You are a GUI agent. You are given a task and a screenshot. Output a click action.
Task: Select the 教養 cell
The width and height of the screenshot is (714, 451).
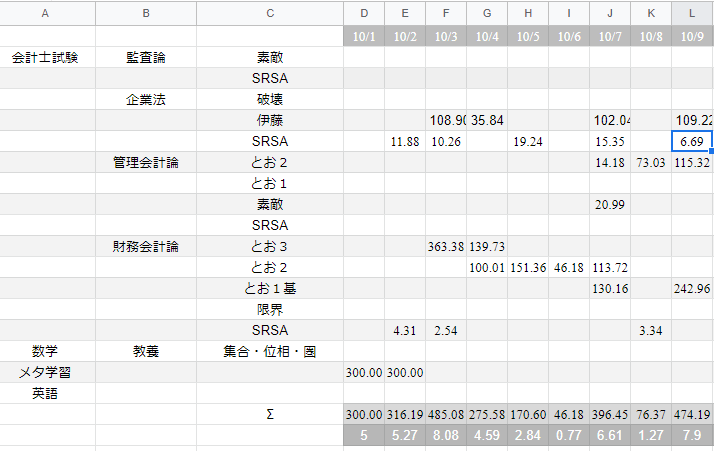146,351
